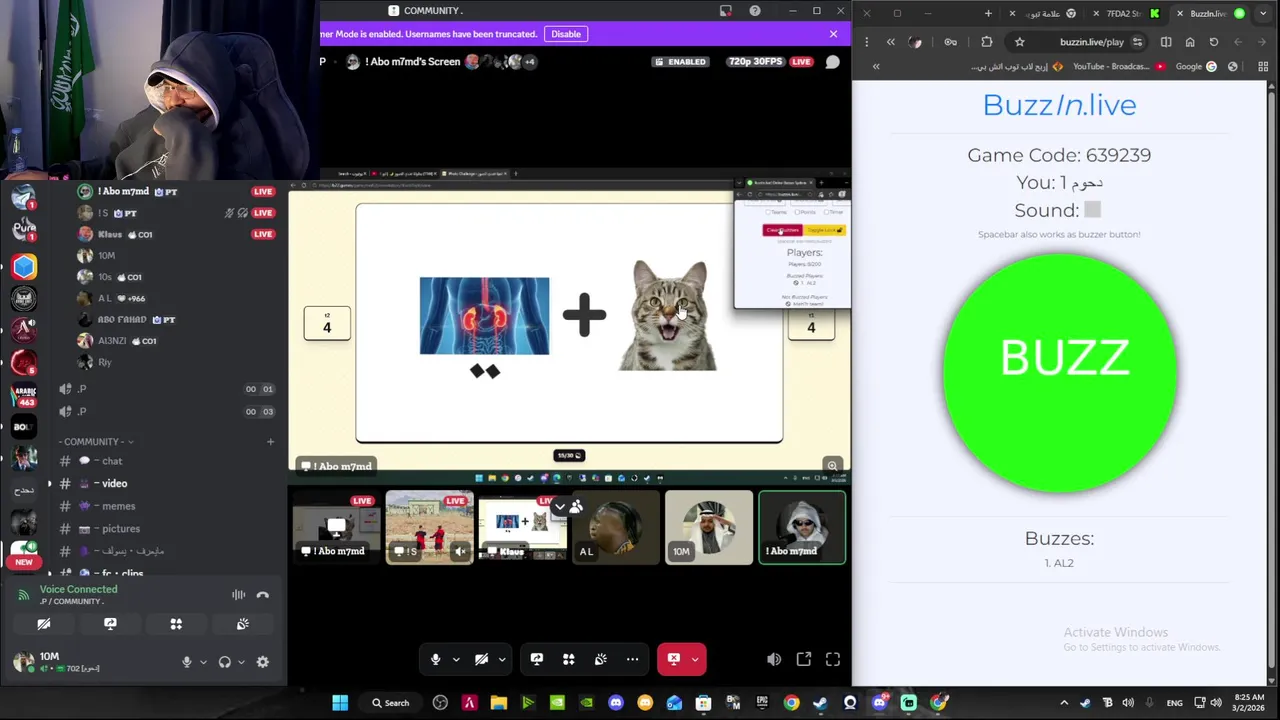The width and height of the screenshot is (1280, 720).
Task: Dismiss the Streamer Mode banner
Action: click(833, 34)
